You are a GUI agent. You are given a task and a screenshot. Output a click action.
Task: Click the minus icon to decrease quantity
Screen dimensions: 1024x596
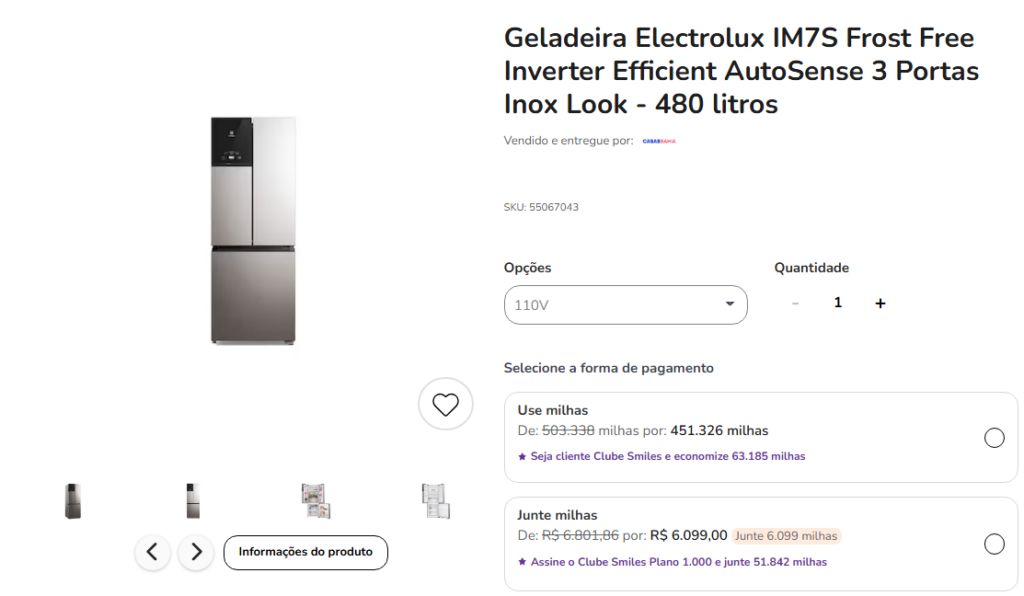[x=795, y=302]
